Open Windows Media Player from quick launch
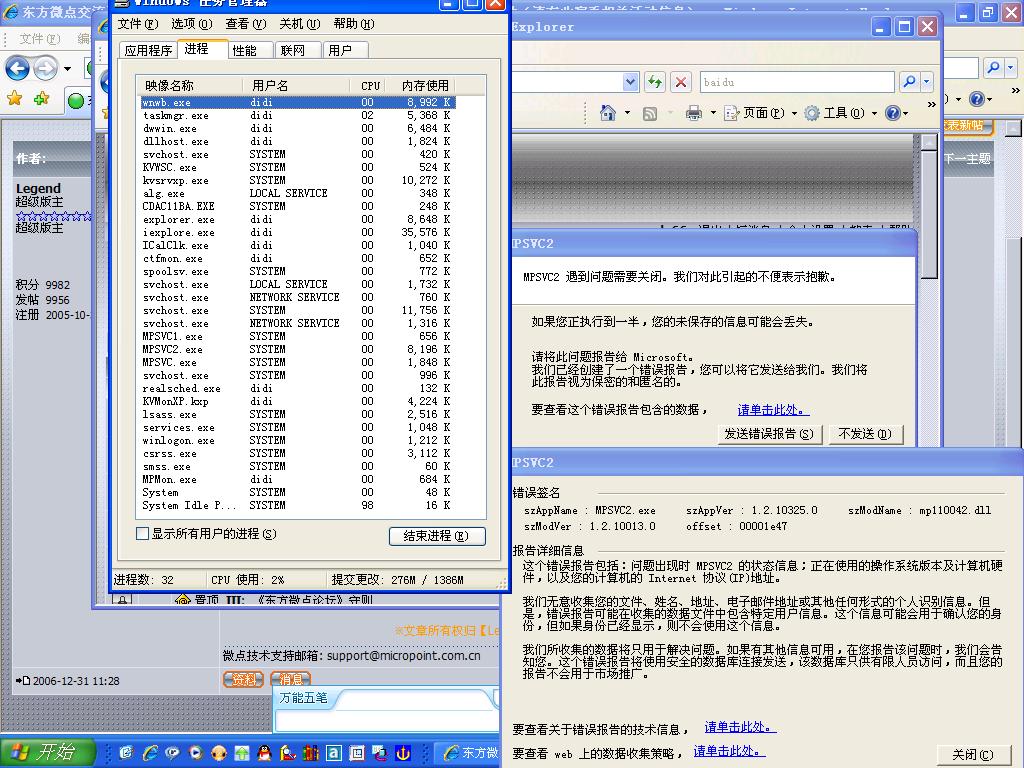Screen dimensions: 1024x768 click(x=196, y=753)
